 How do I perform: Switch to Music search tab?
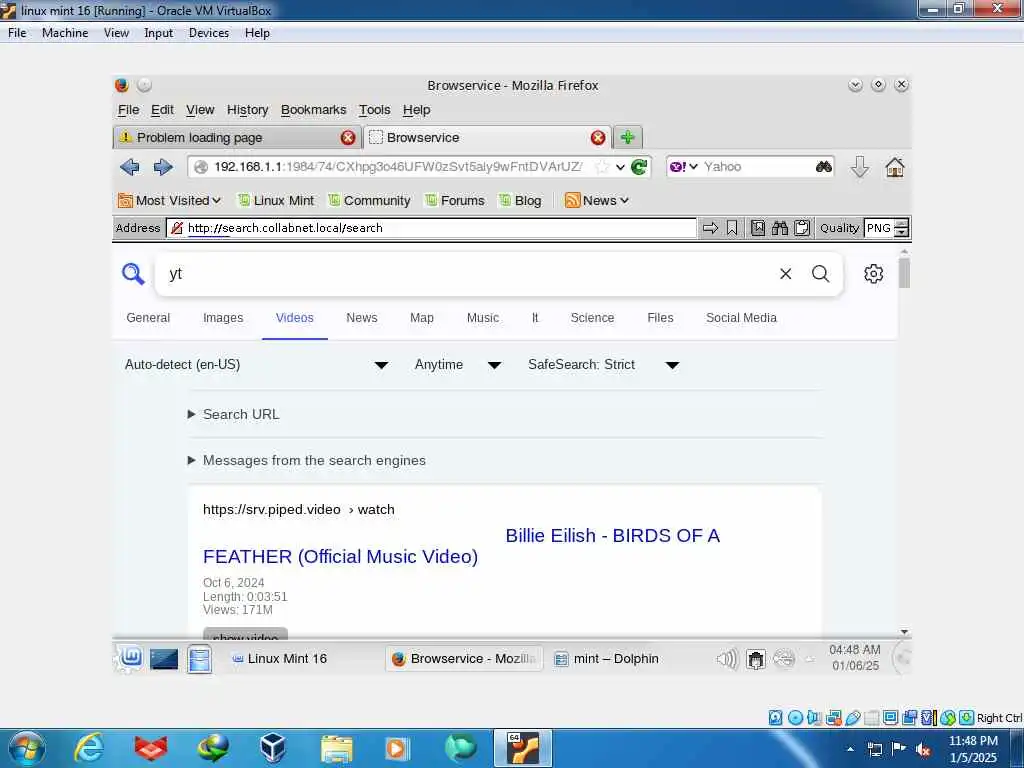click(483, 318)
